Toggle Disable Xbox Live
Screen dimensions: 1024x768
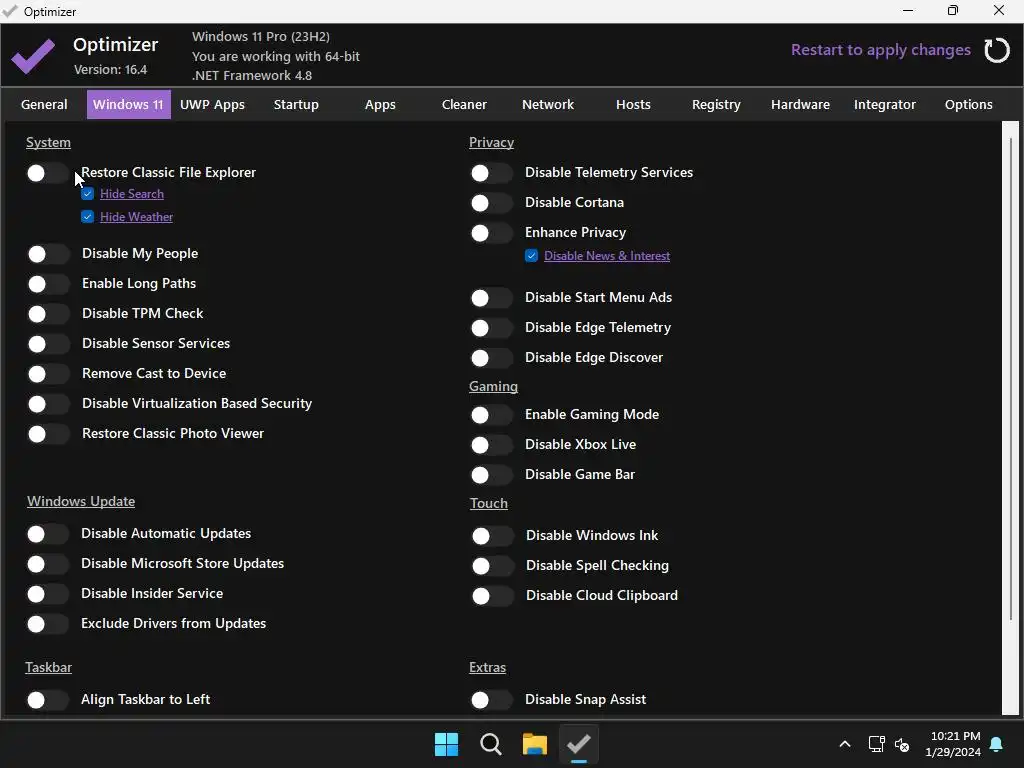[x=491, y=445]
